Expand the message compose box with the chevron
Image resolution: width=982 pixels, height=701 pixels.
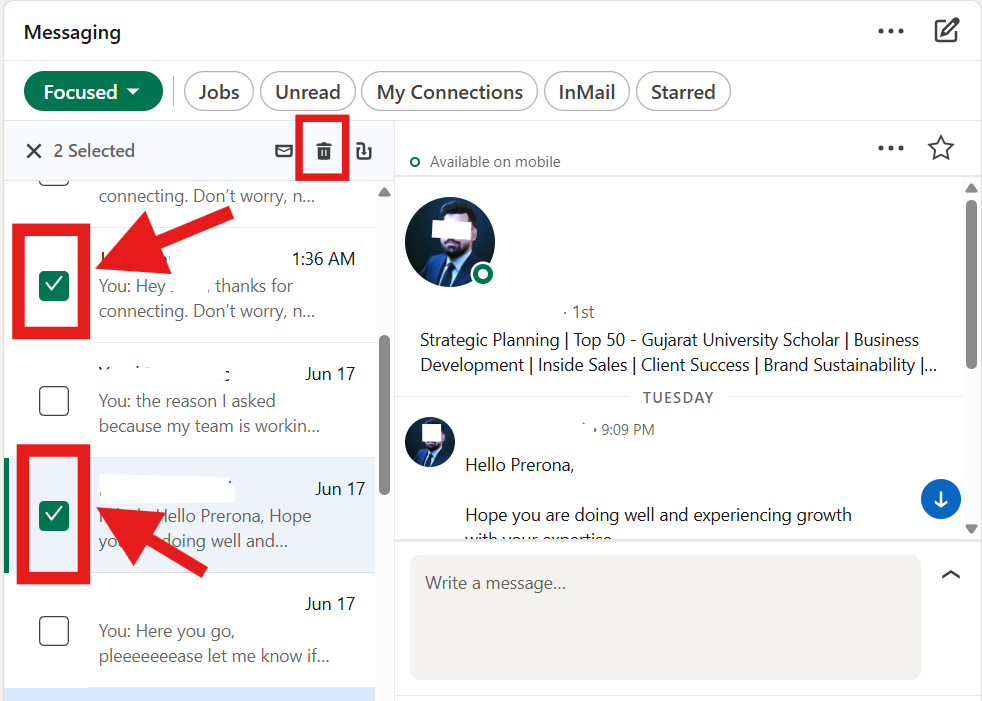[x=951, y=574]
